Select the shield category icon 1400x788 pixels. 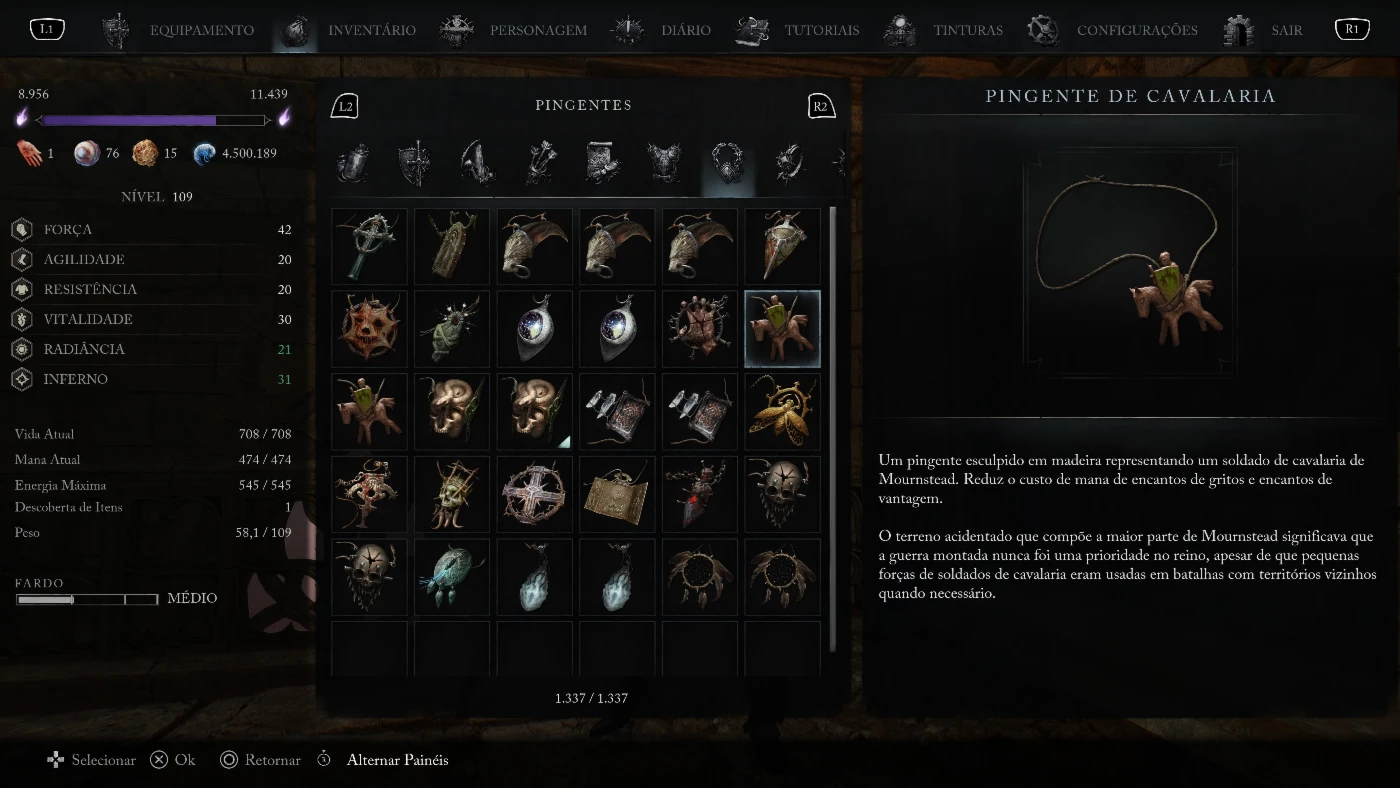[415, 162]
